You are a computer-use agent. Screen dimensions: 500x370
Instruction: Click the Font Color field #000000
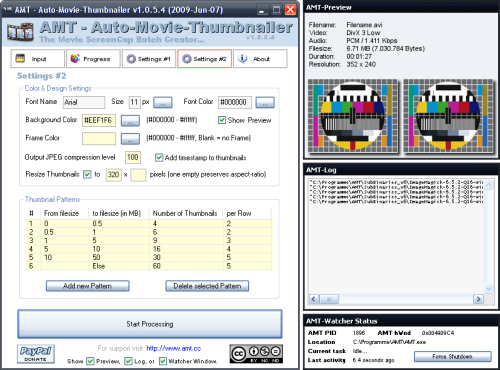(x=235, y=102)
